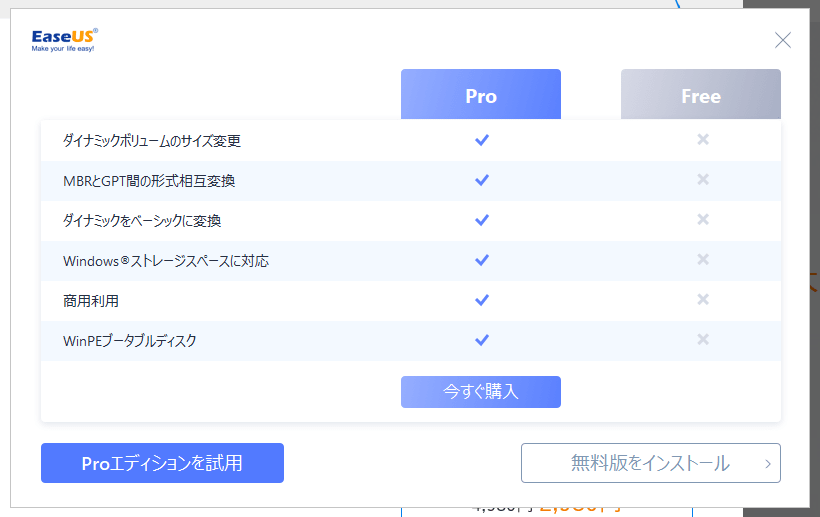This screenshot has width=820, height=517.
Task: Select the ダイナミックボリュームのサイズ変更 text
Action: click(152, 141)
